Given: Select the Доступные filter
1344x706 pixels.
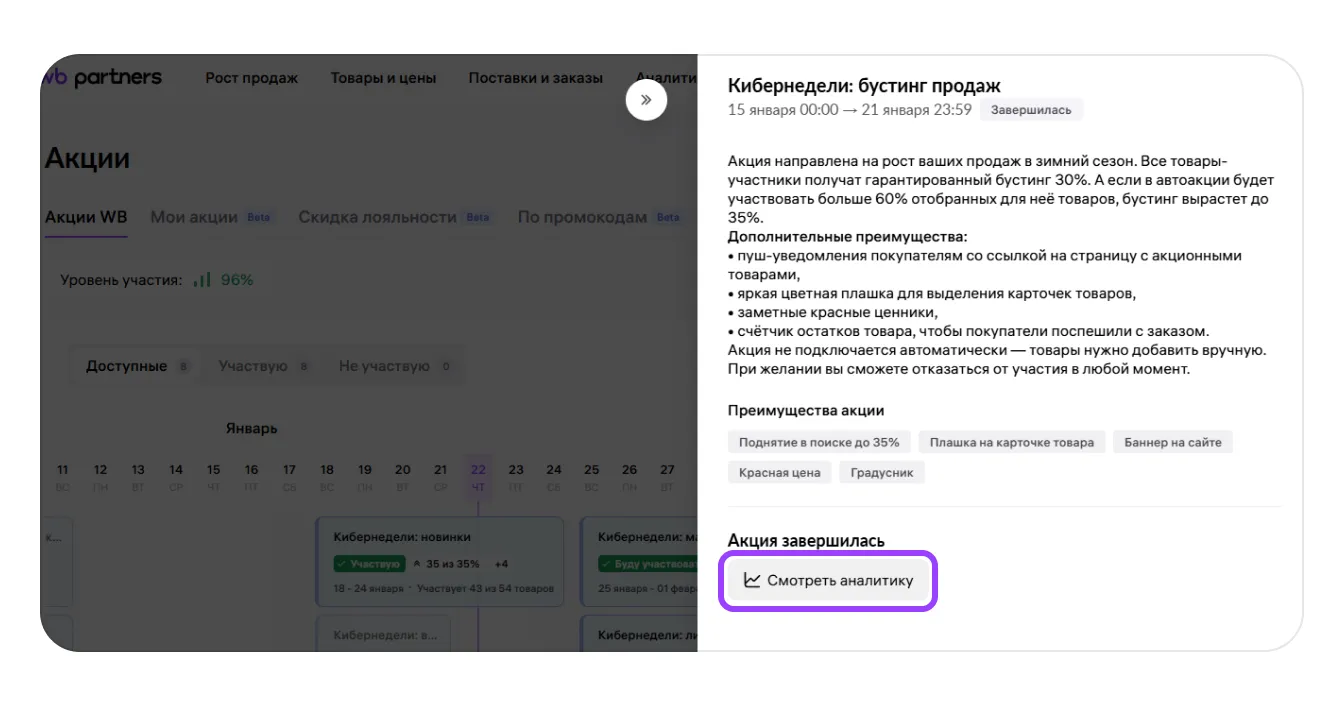Looking at the screenshot, I should pos(127,366).
